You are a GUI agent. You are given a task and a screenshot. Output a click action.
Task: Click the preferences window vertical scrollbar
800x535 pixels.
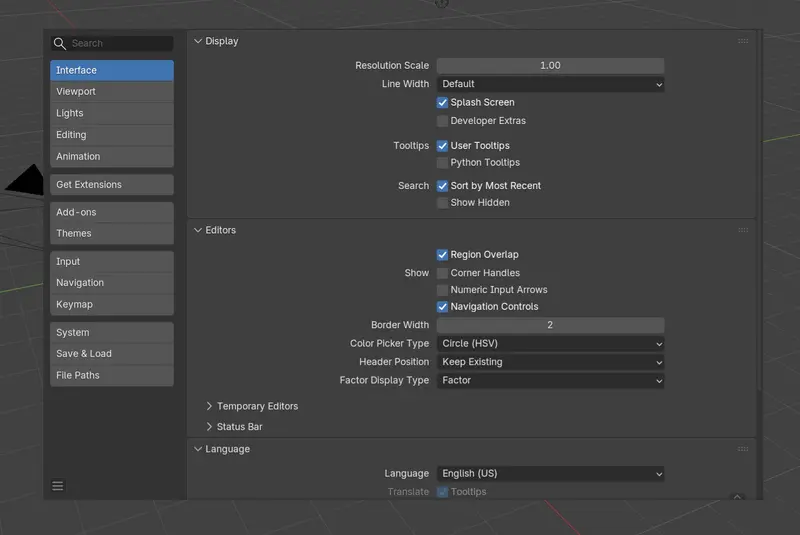pyautogui.click(x=760, y=210)
